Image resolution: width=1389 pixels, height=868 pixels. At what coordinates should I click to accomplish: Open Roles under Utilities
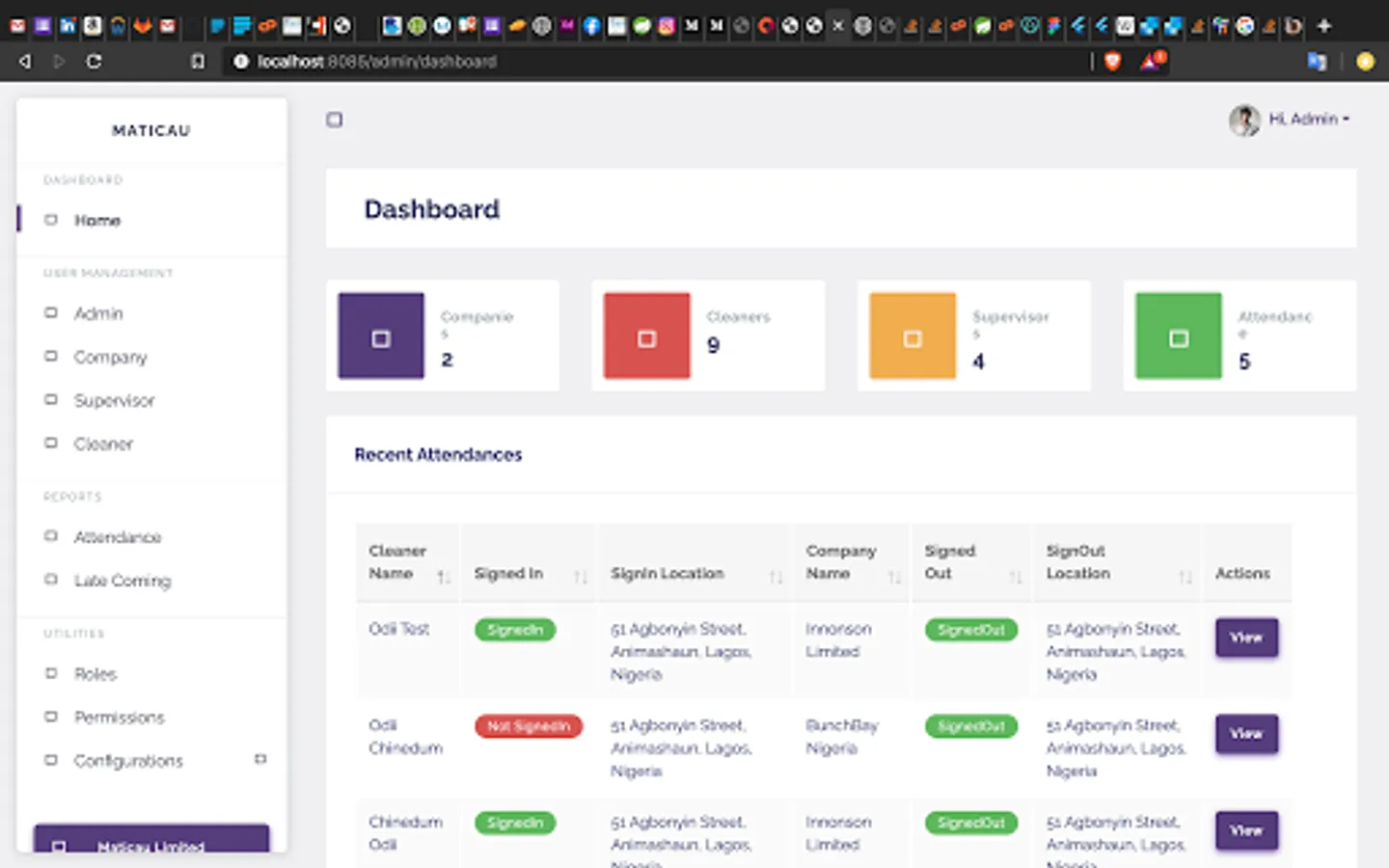(x=95, y=674)
